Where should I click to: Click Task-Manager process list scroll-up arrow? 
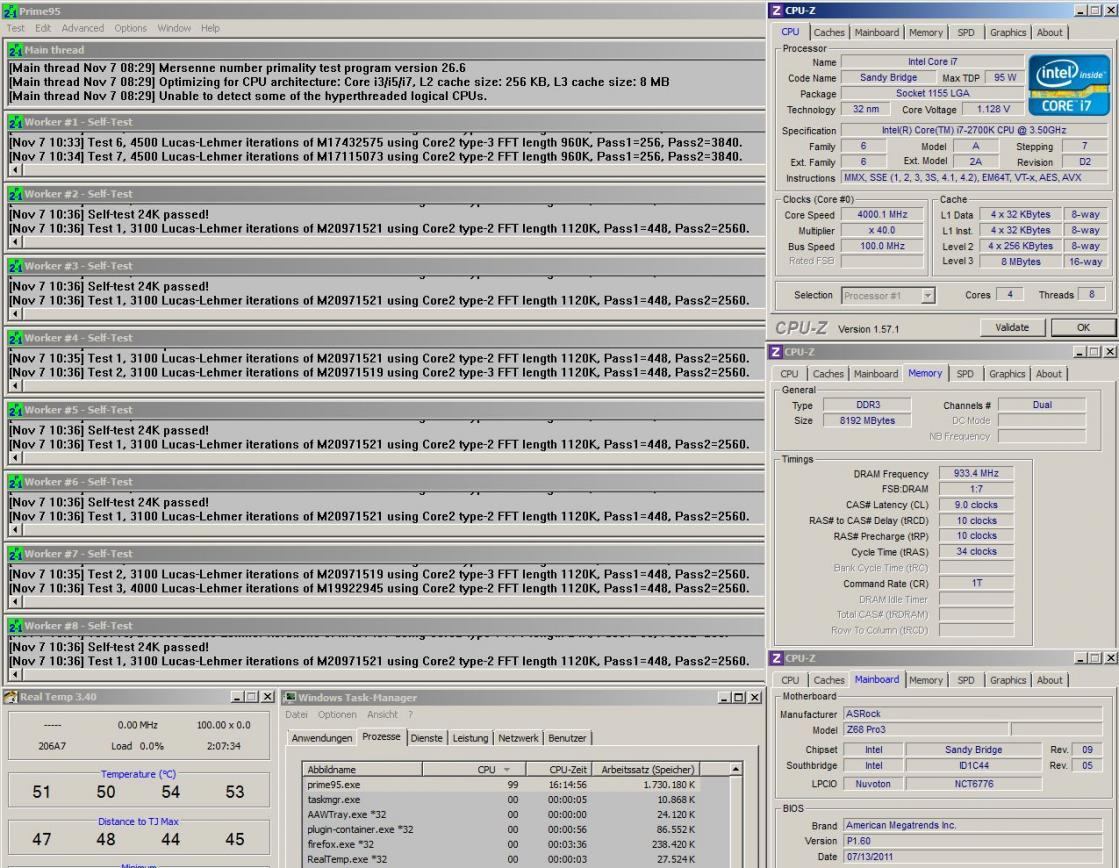735,769
